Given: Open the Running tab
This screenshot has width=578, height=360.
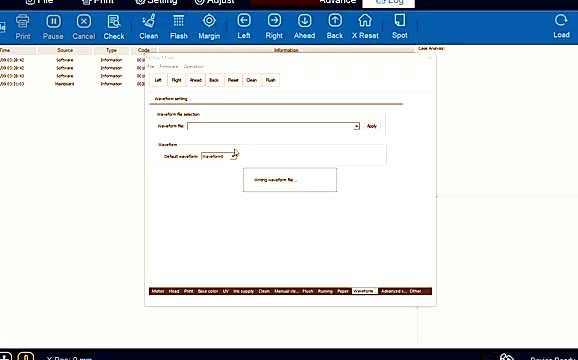Looking at the screenshot, I should (325, 291).
